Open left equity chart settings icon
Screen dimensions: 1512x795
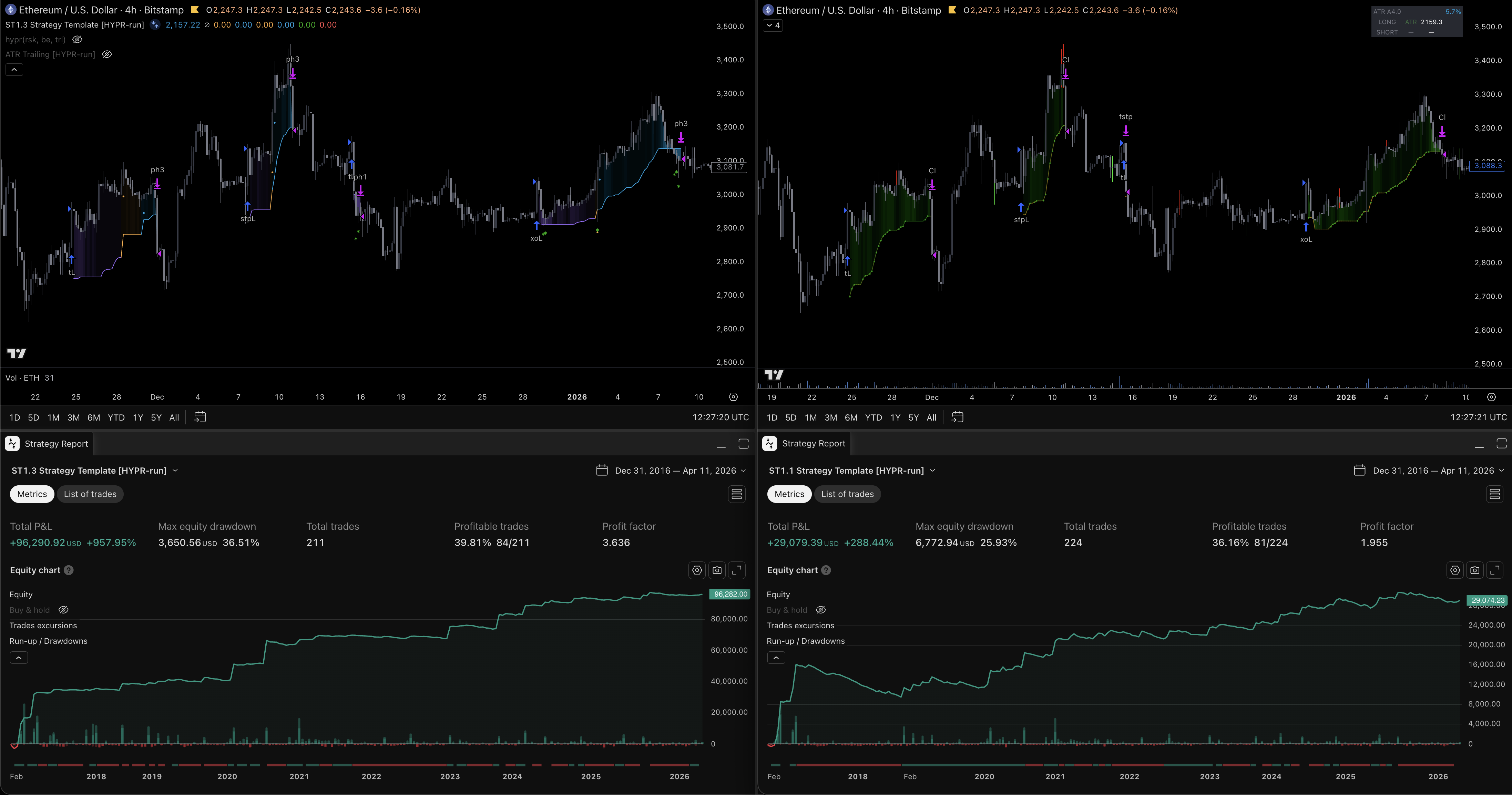coord(697,570)
